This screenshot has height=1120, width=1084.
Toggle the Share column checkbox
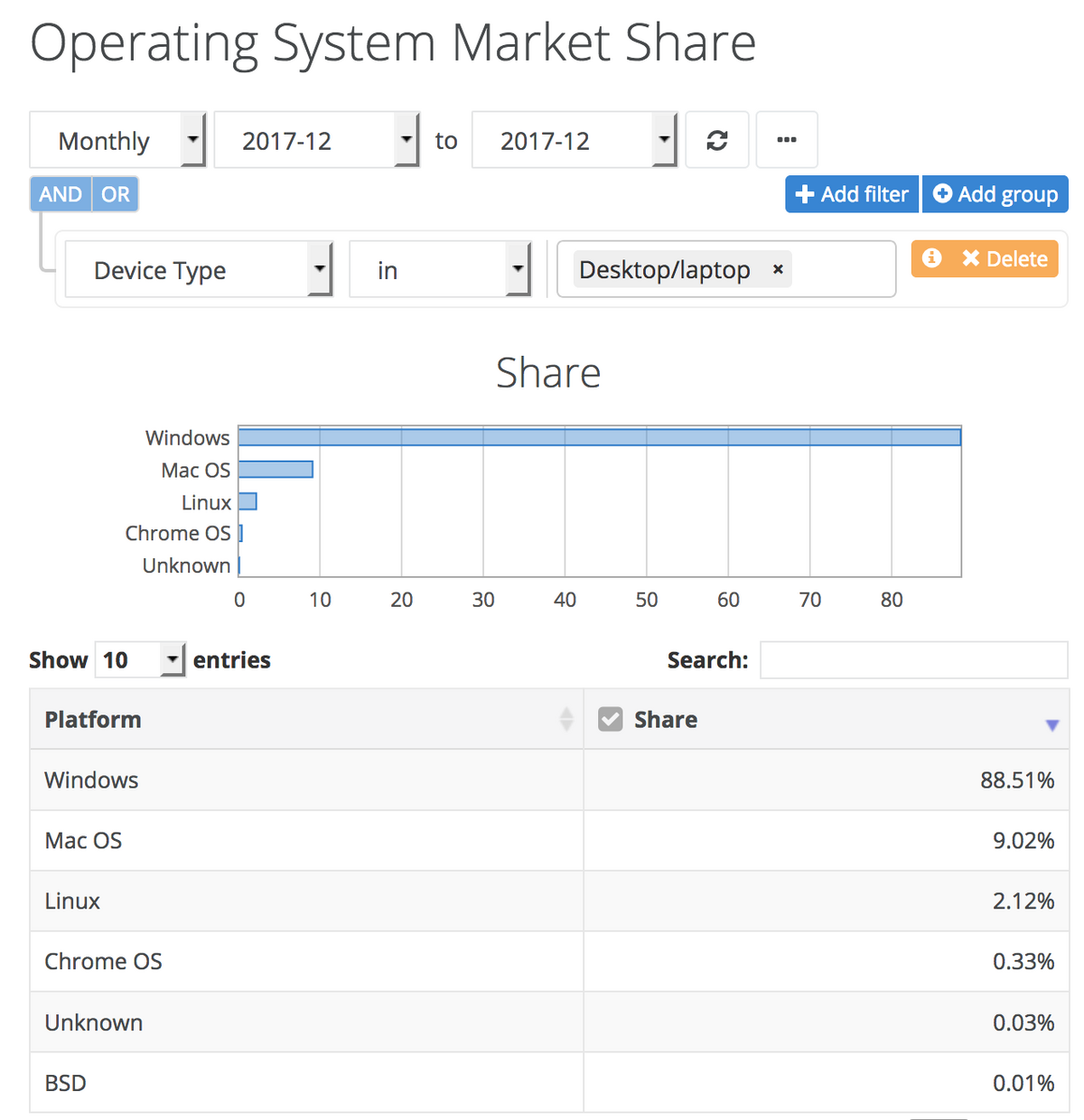point(611,719)
